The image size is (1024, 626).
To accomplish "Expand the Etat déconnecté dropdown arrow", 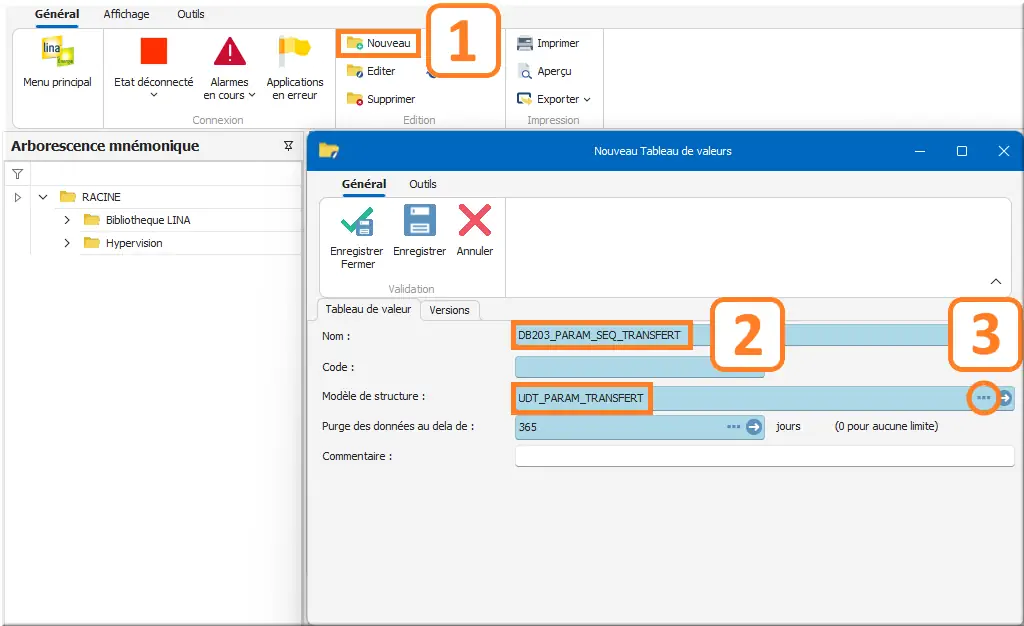I will [154, 95].
